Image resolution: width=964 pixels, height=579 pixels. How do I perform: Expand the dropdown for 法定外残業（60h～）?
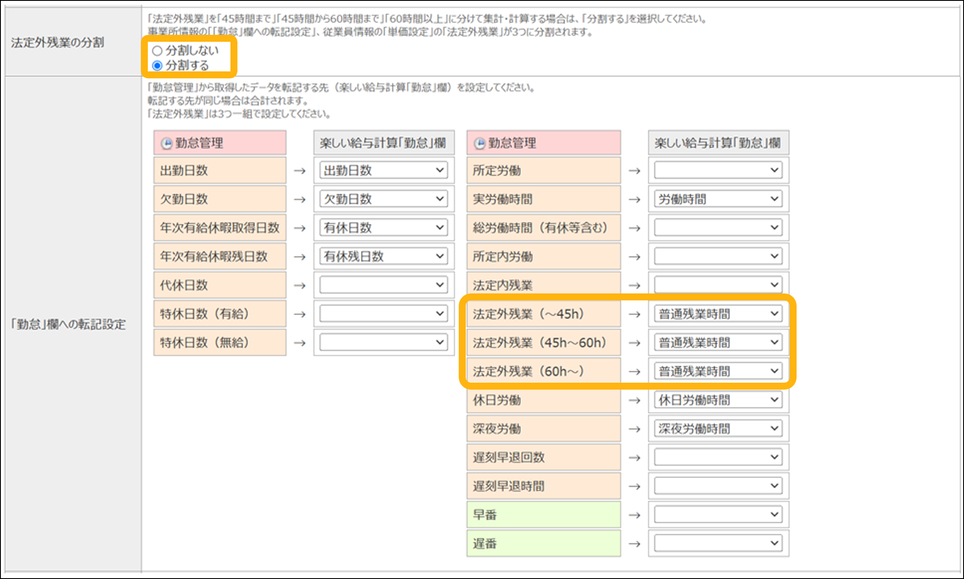pyautogui.click(x=717, y=371)
